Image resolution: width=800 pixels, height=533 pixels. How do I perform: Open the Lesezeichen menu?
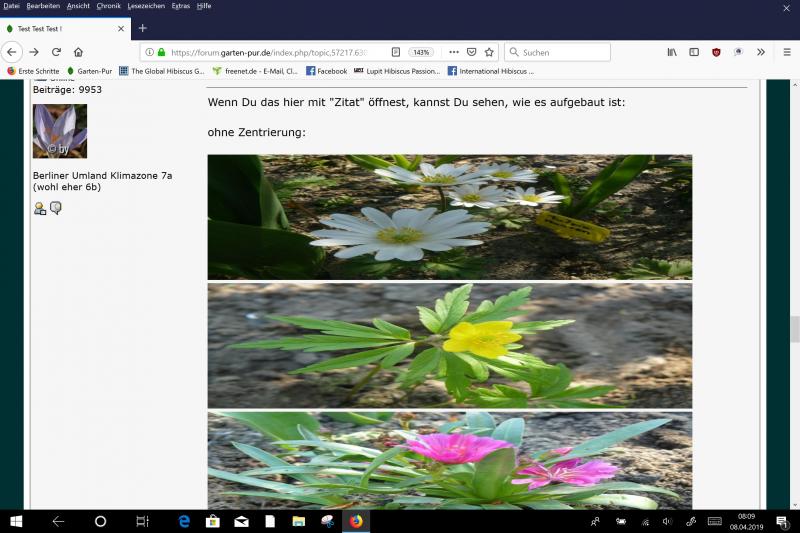[146, 6]
